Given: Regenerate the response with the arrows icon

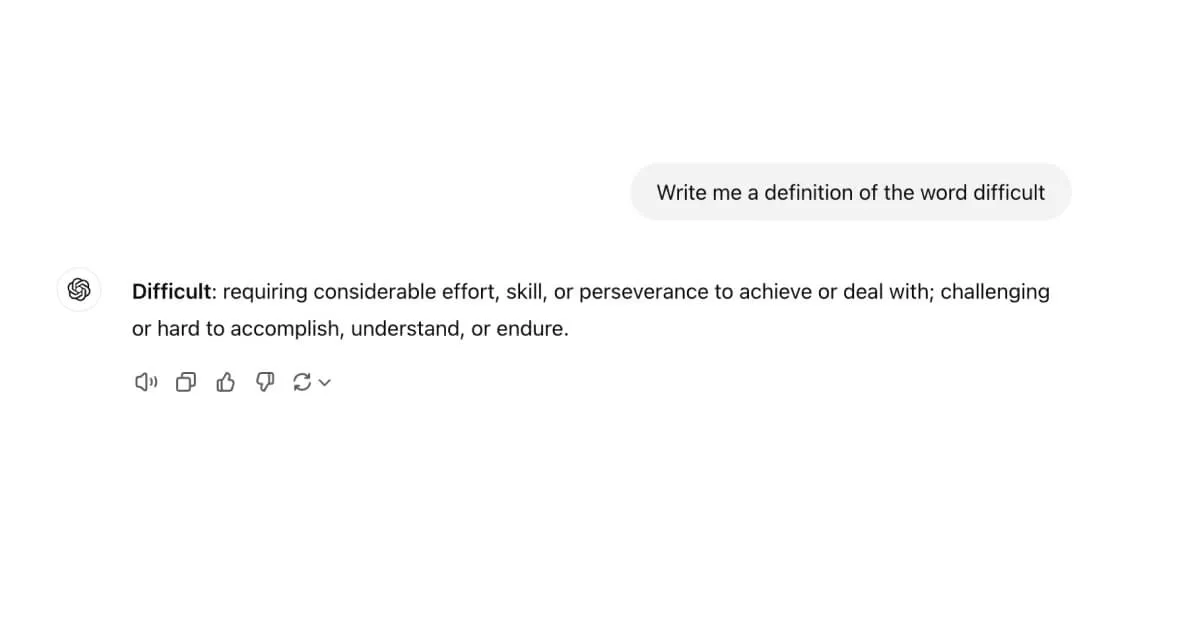Looking at the screenshot, I should [x=302, y=382].
